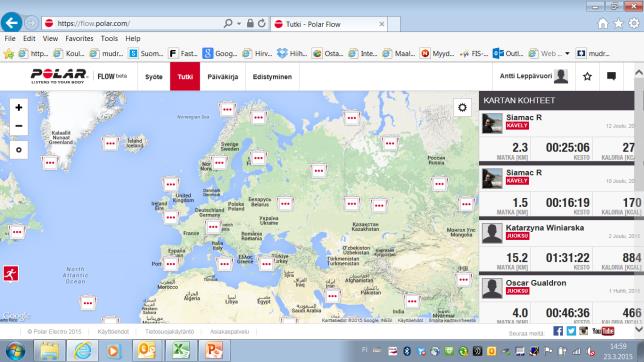
Task: Toggle the running sport filter icon
Action: coord(11,273)
